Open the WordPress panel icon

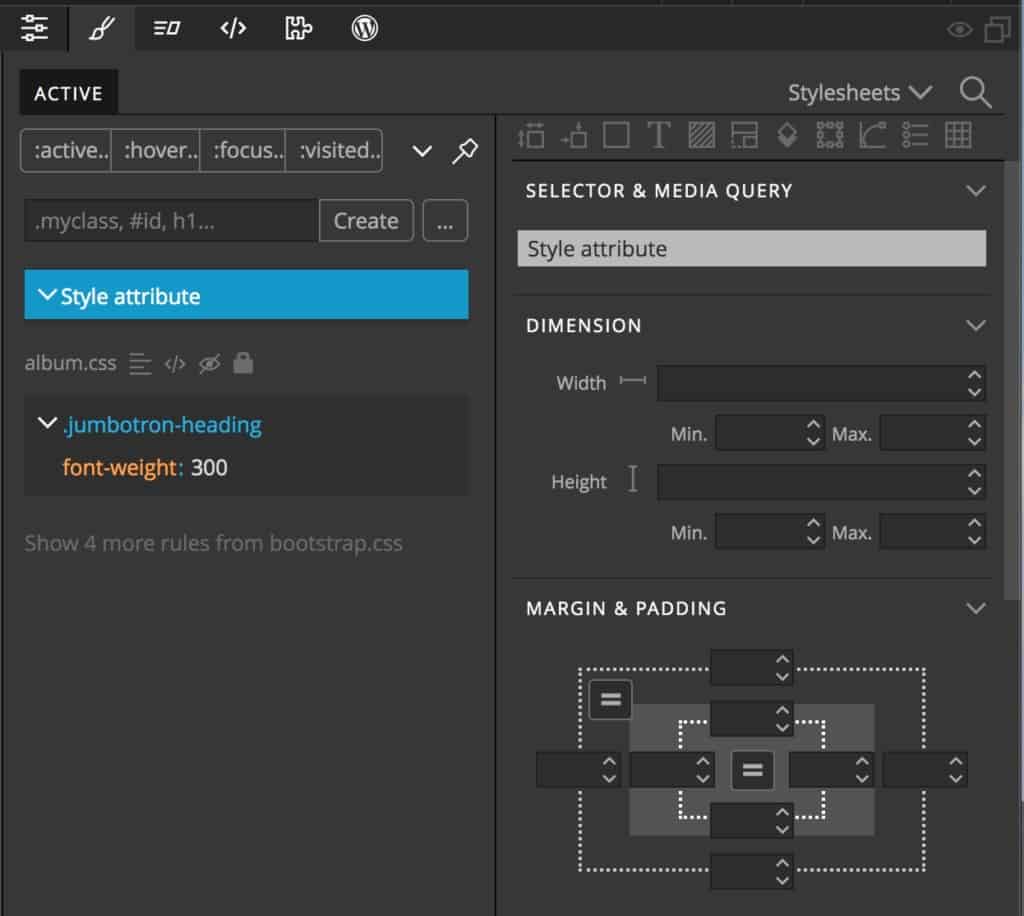364,28
